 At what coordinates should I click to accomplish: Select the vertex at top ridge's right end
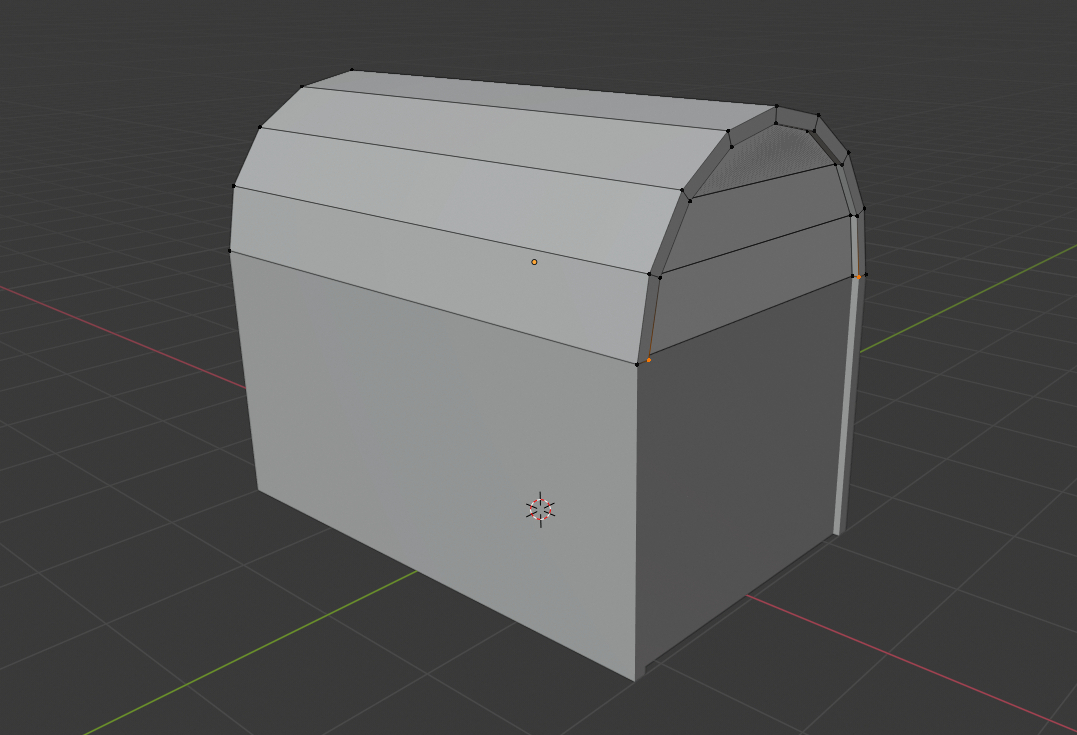click(x=777, y=106)
